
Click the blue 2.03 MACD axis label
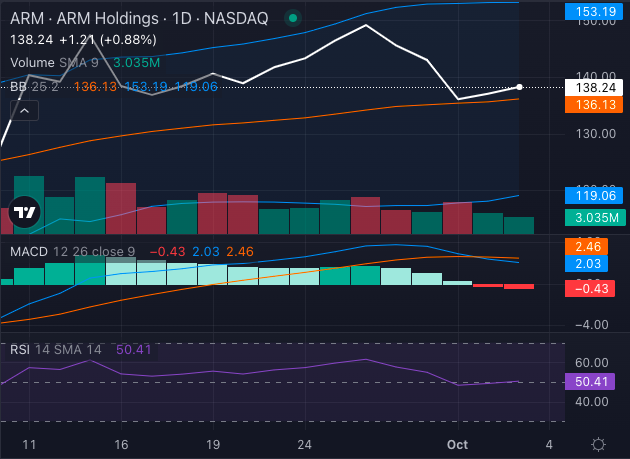[586, 264]
